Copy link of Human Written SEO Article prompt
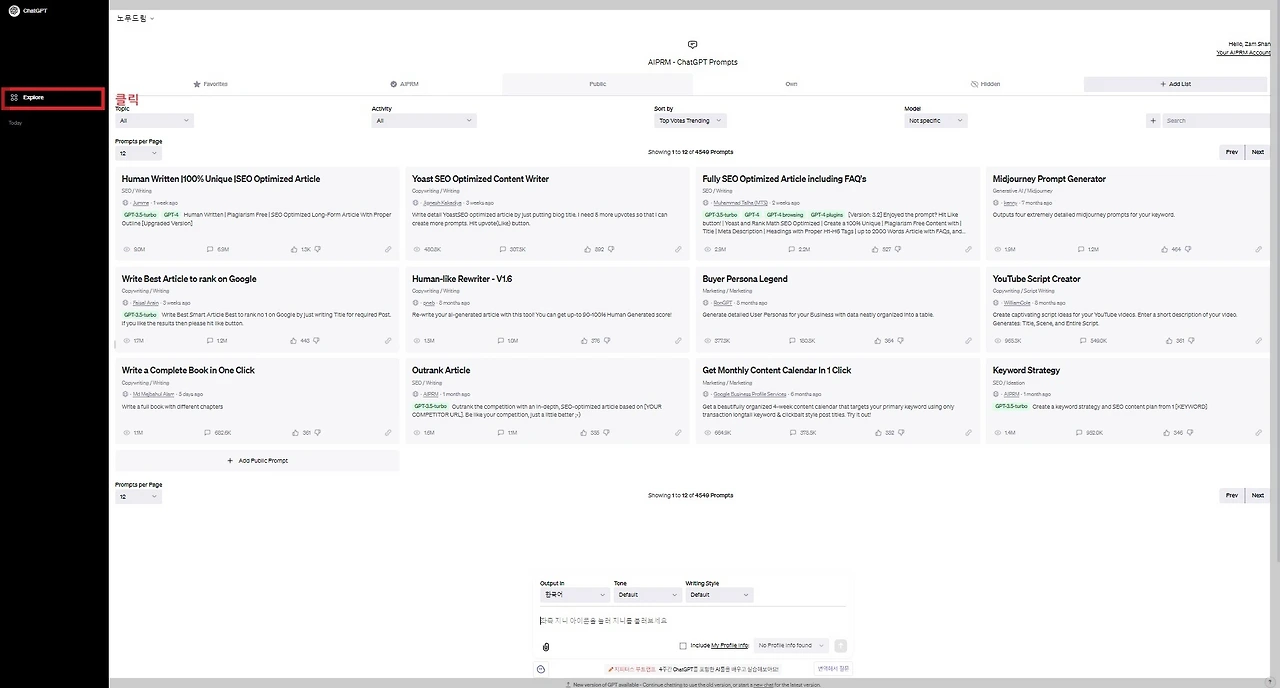This screenshot has height=688, width=1280. point(388,249)
